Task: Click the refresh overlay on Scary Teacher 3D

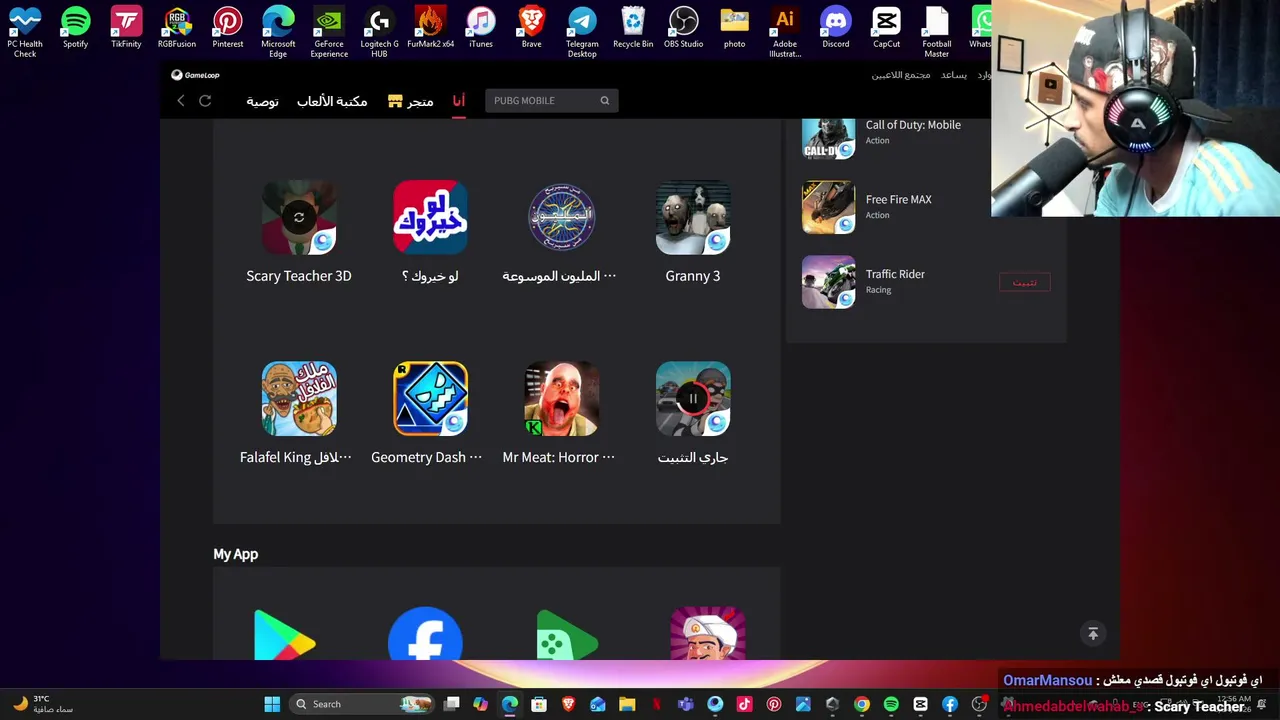Action: [x=299, y=217]
